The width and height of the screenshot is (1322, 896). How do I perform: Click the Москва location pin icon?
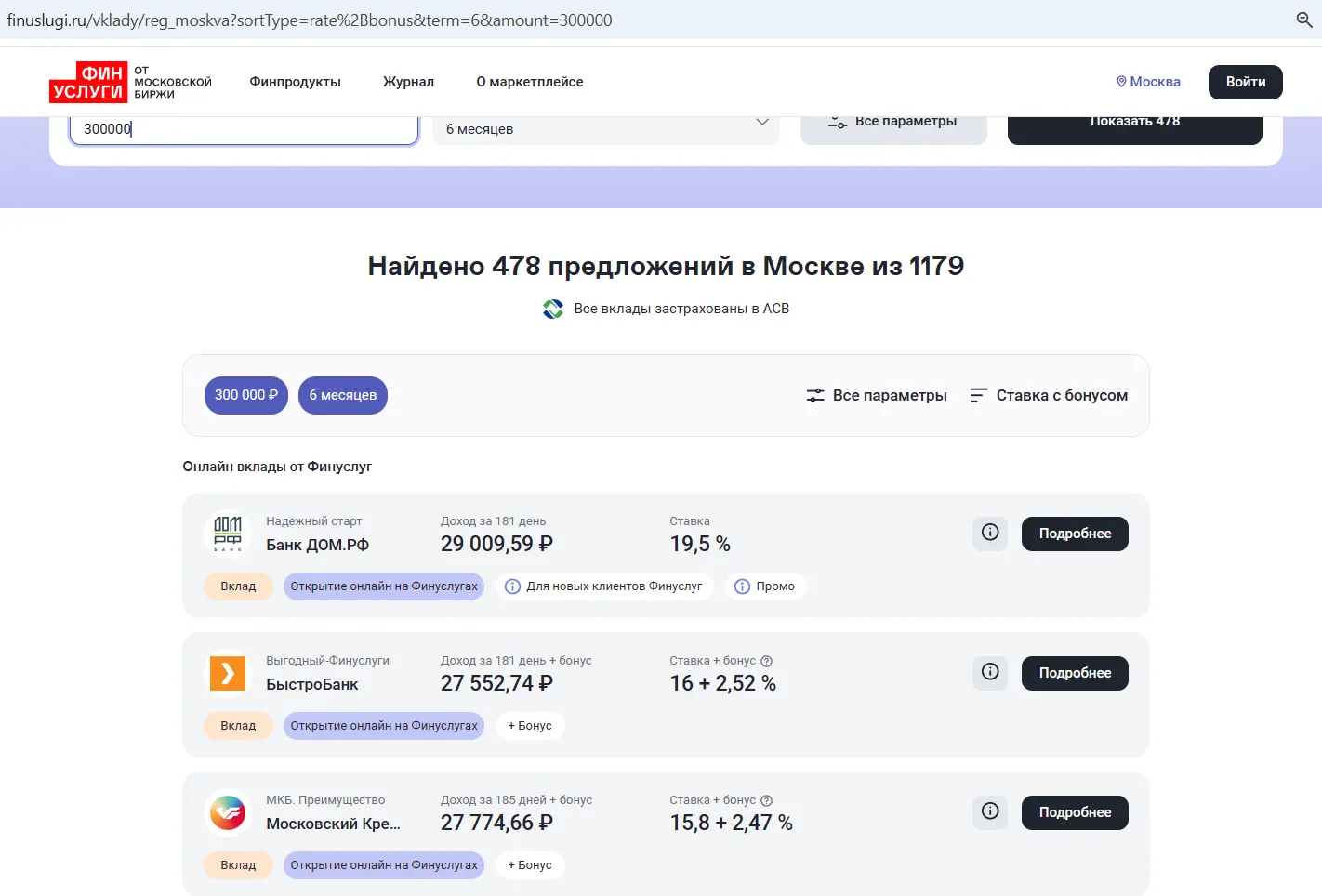[x=1121, y=82]
